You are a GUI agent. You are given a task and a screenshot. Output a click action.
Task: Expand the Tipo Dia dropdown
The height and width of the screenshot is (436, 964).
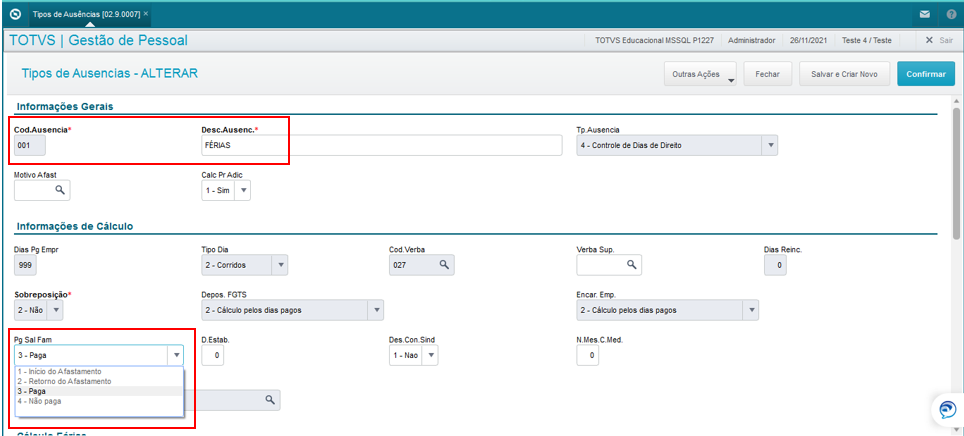[280, 264]
